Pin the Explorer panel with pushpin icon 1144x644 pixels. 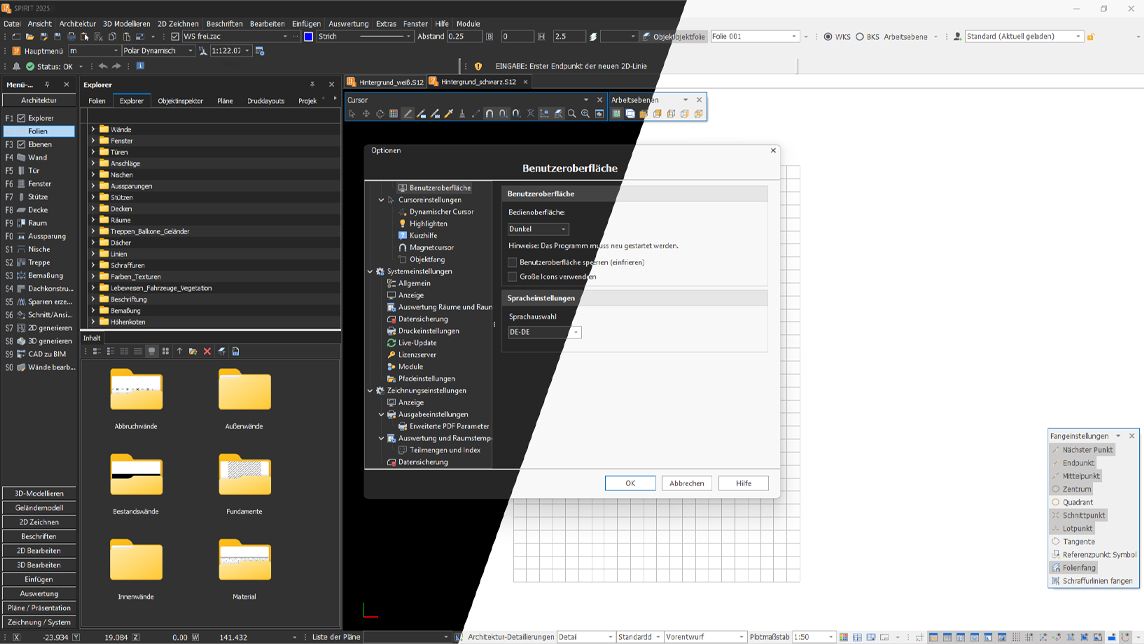312,85
